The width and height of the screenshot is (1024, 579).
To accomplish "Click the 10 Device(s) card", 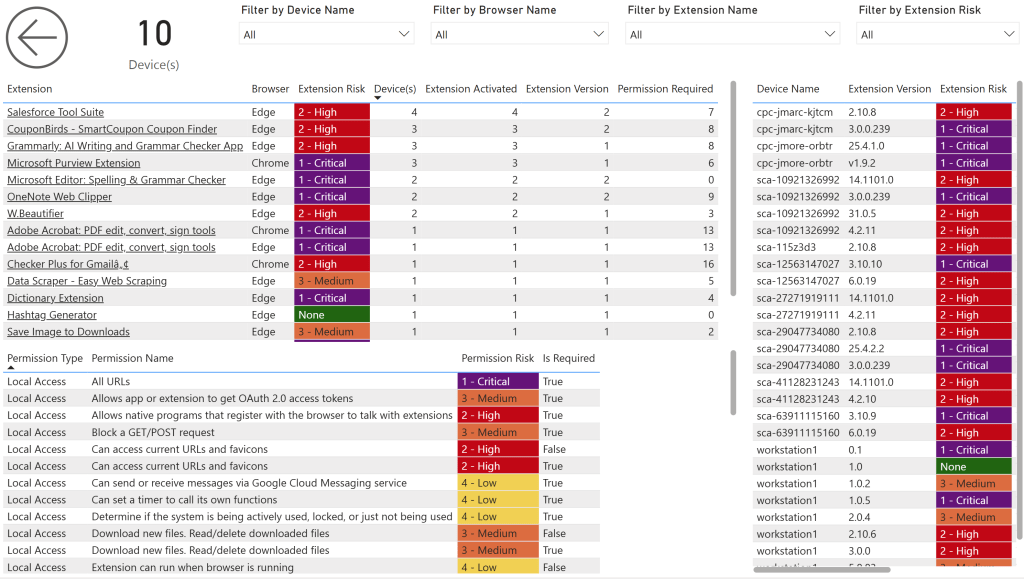I will (x=154, y=43).
